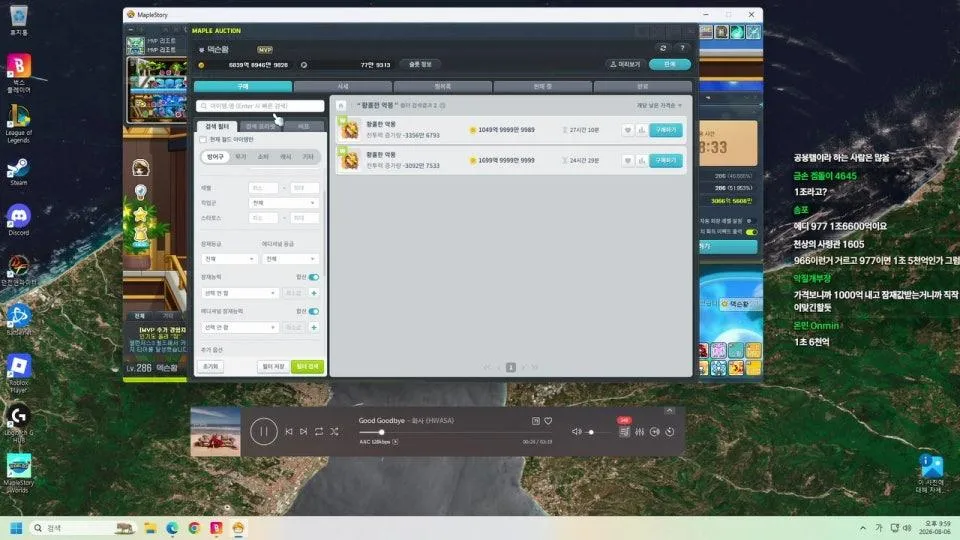
Task: Open Discord from the desktop
Action: [19, 220]
